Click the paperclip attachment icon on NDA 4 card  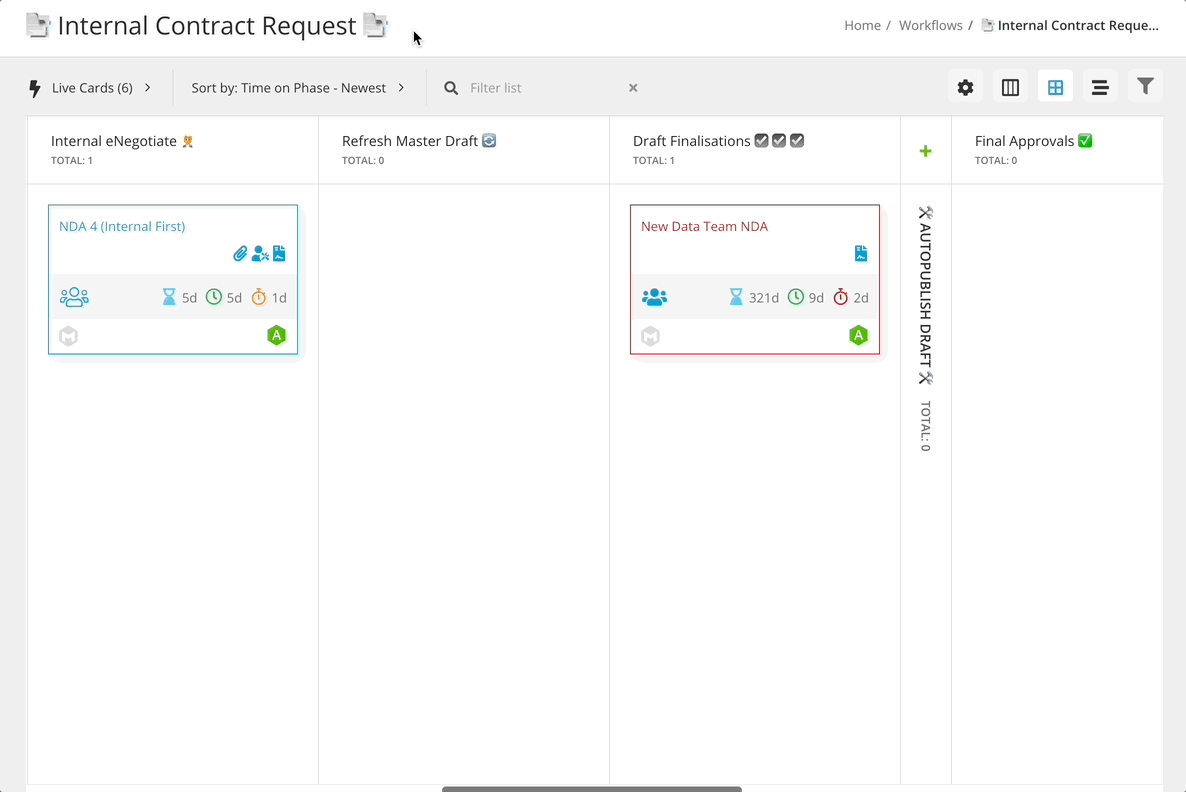[240, 253]
